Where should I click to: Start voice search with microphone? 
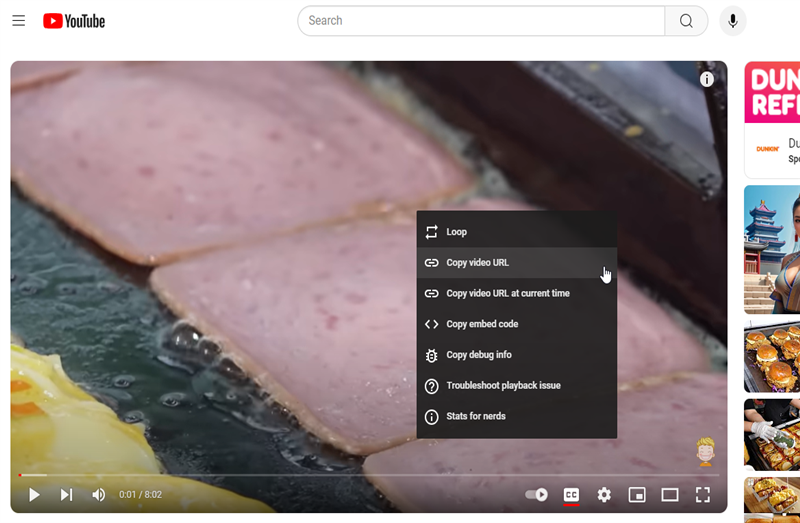click(733, 21)
